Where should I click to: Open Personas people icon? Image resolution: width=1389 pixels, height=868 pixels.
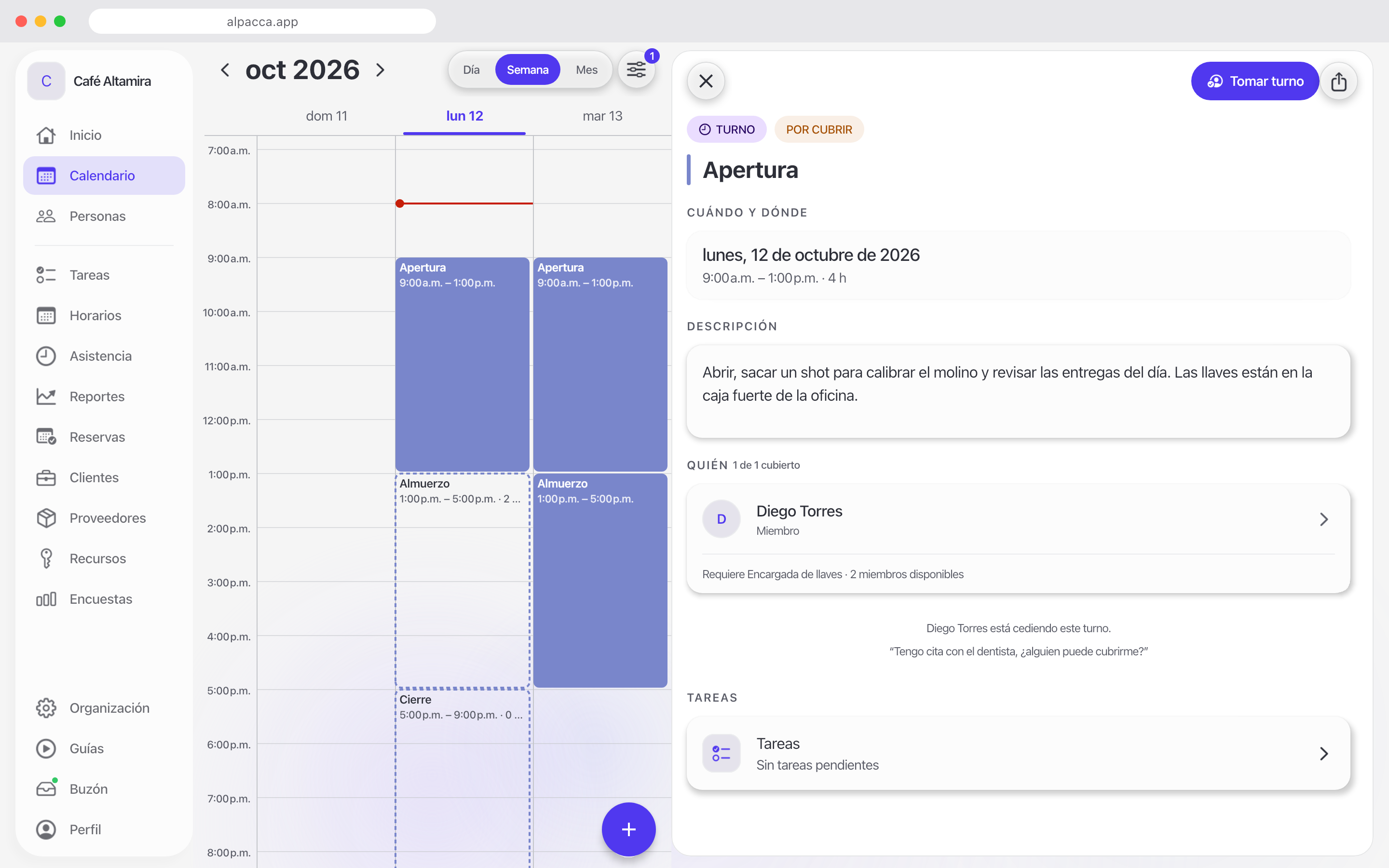[x=46, y=217]
